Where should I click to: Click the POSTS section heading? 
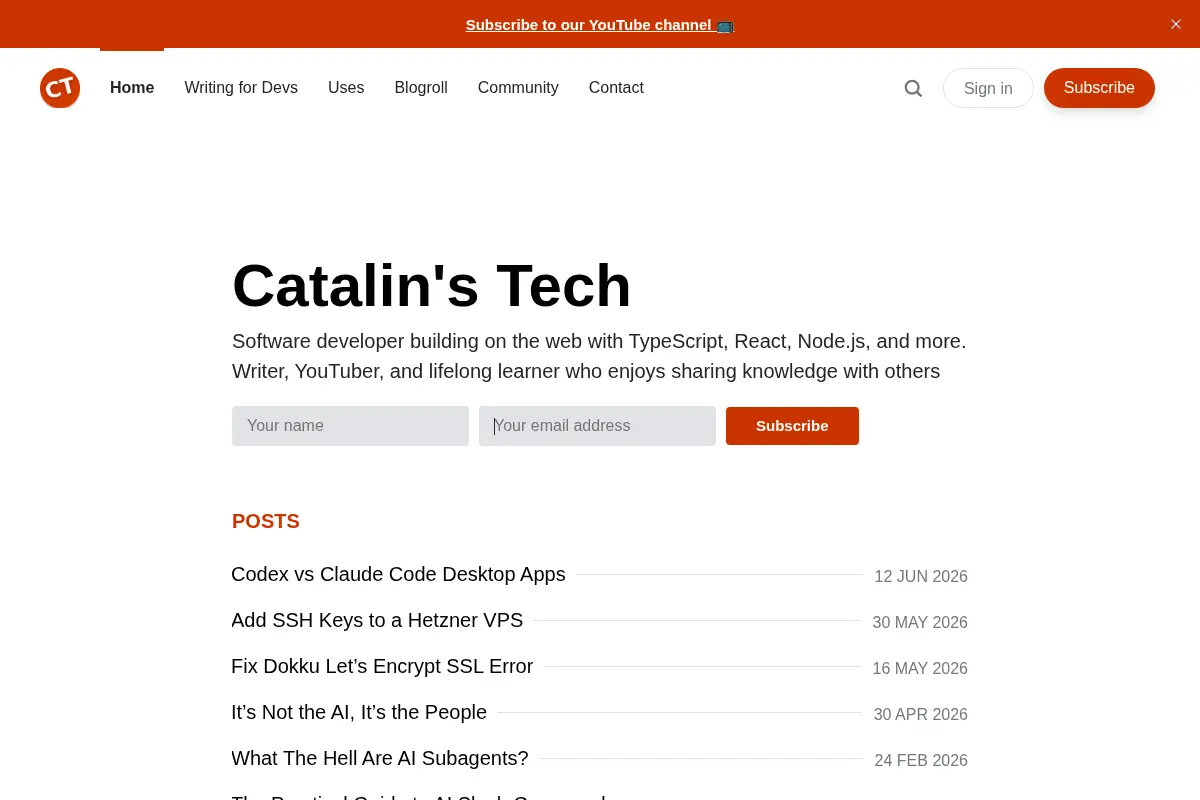click(x=266, y=521)
